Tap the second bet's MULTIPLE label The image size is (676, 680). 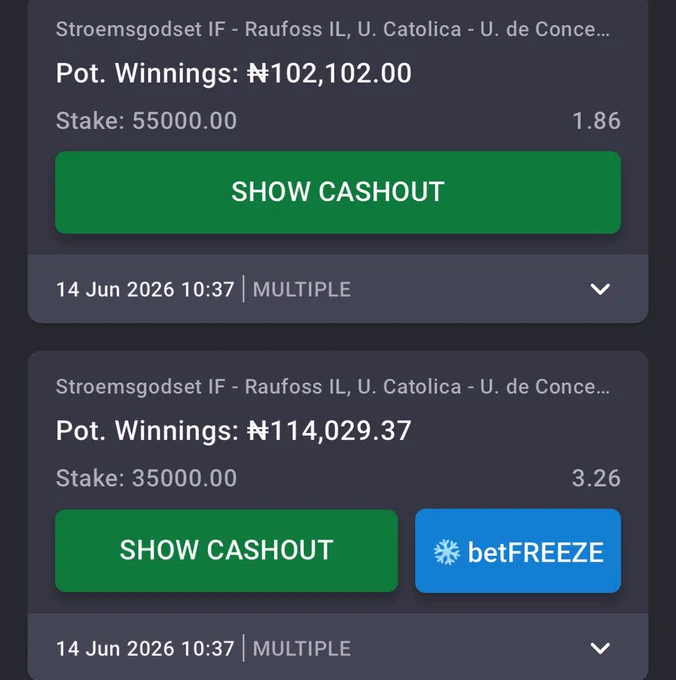coord(302,649)
